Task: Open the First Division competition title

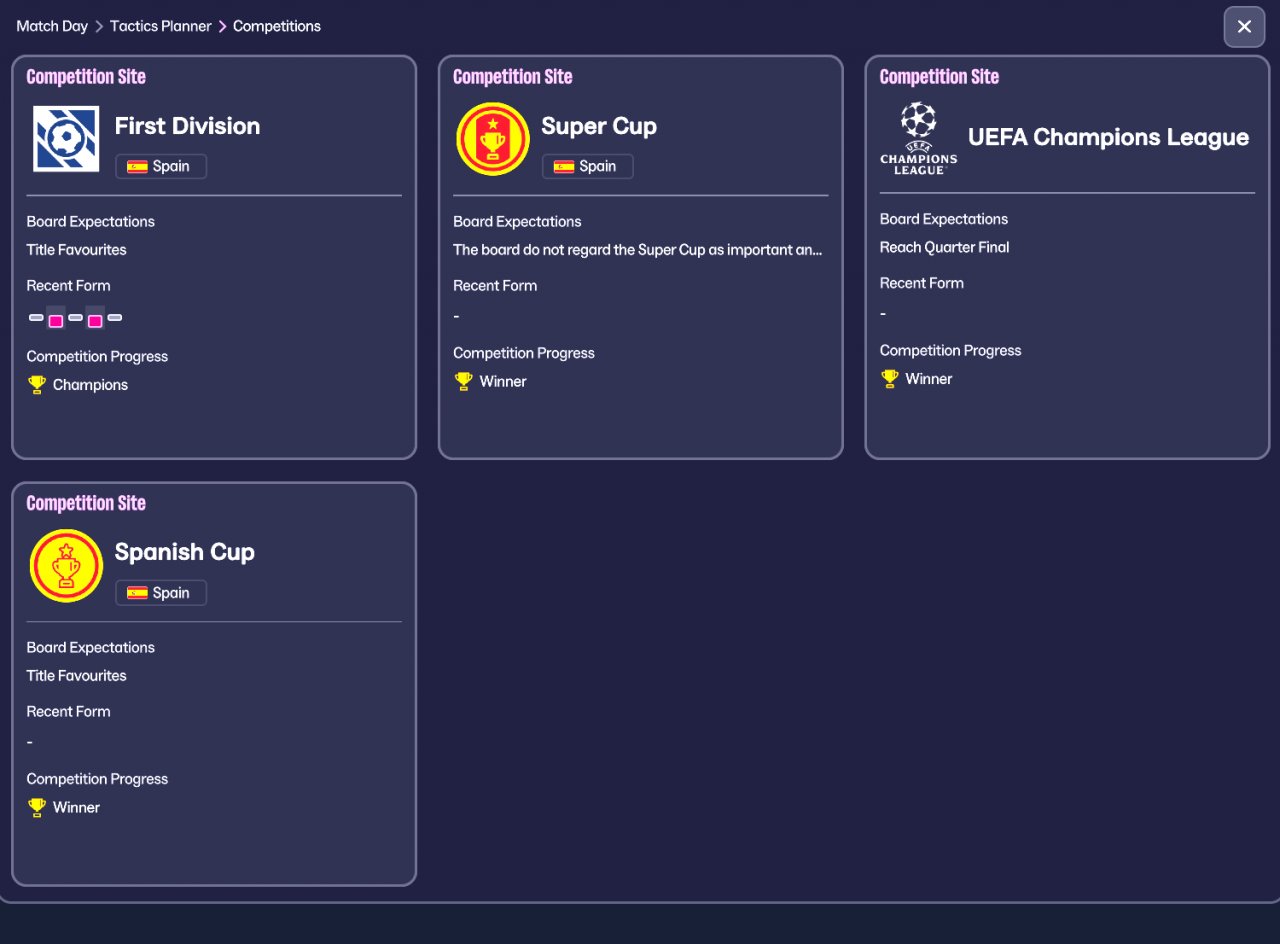Action: pos(187,126)
